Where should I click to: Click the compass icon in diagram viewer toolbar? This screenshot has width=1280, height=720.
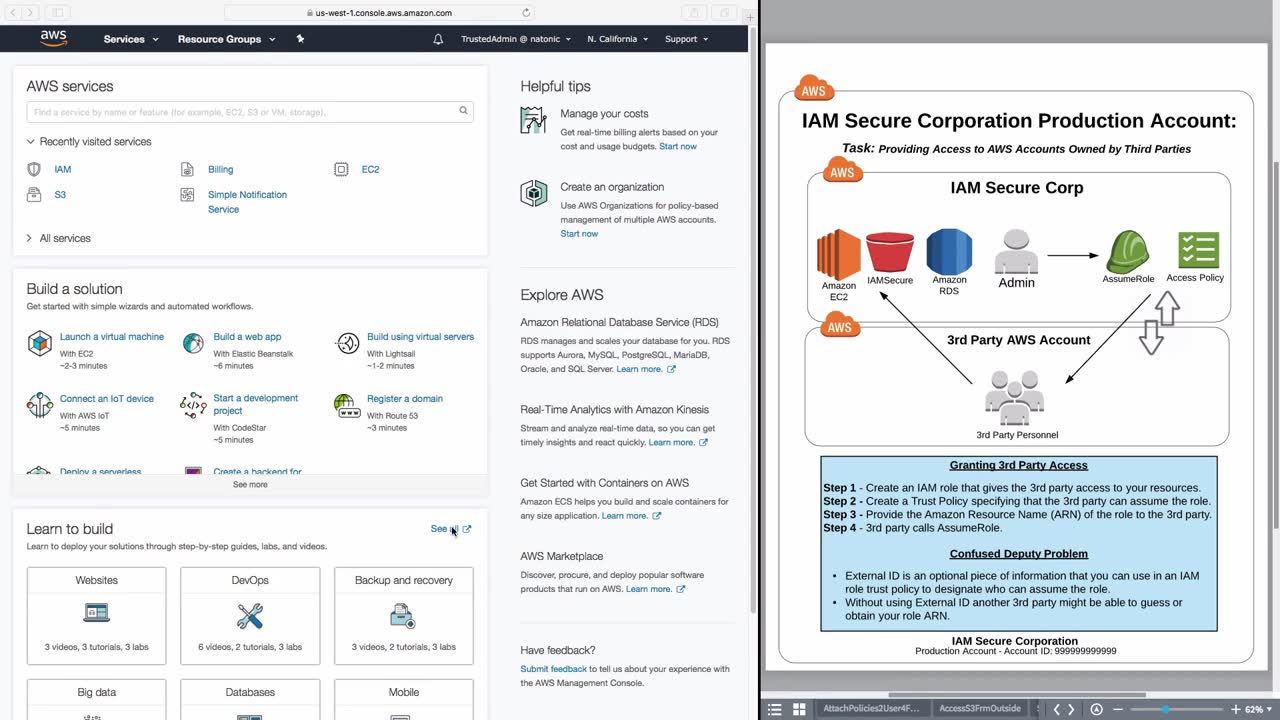point(1096,709)
